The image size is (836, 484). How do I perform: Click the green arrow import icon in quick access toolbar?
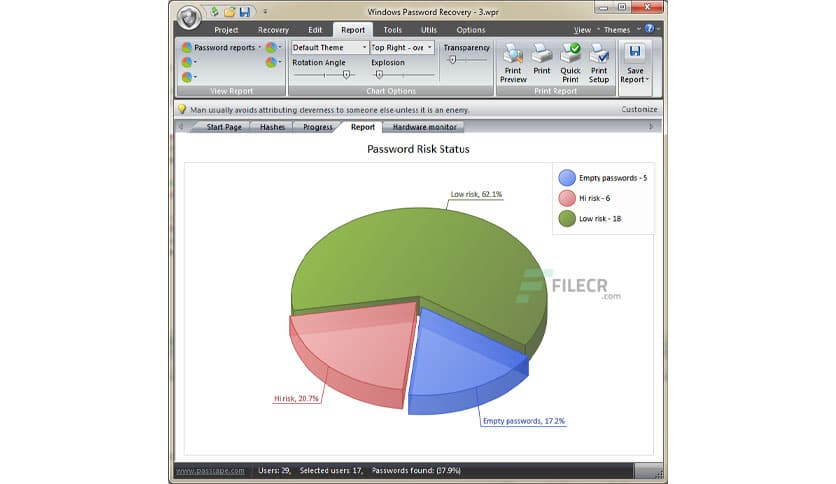[x=214, y=12]
